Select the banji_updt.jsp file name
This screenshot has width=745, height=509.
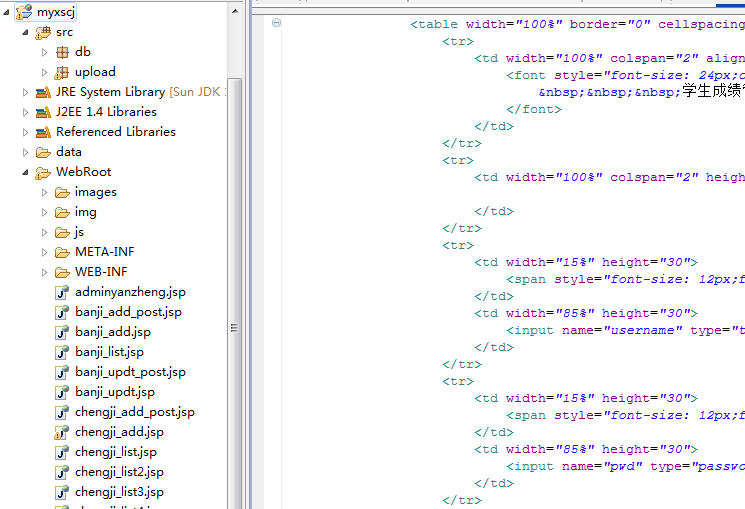[115, 392]
